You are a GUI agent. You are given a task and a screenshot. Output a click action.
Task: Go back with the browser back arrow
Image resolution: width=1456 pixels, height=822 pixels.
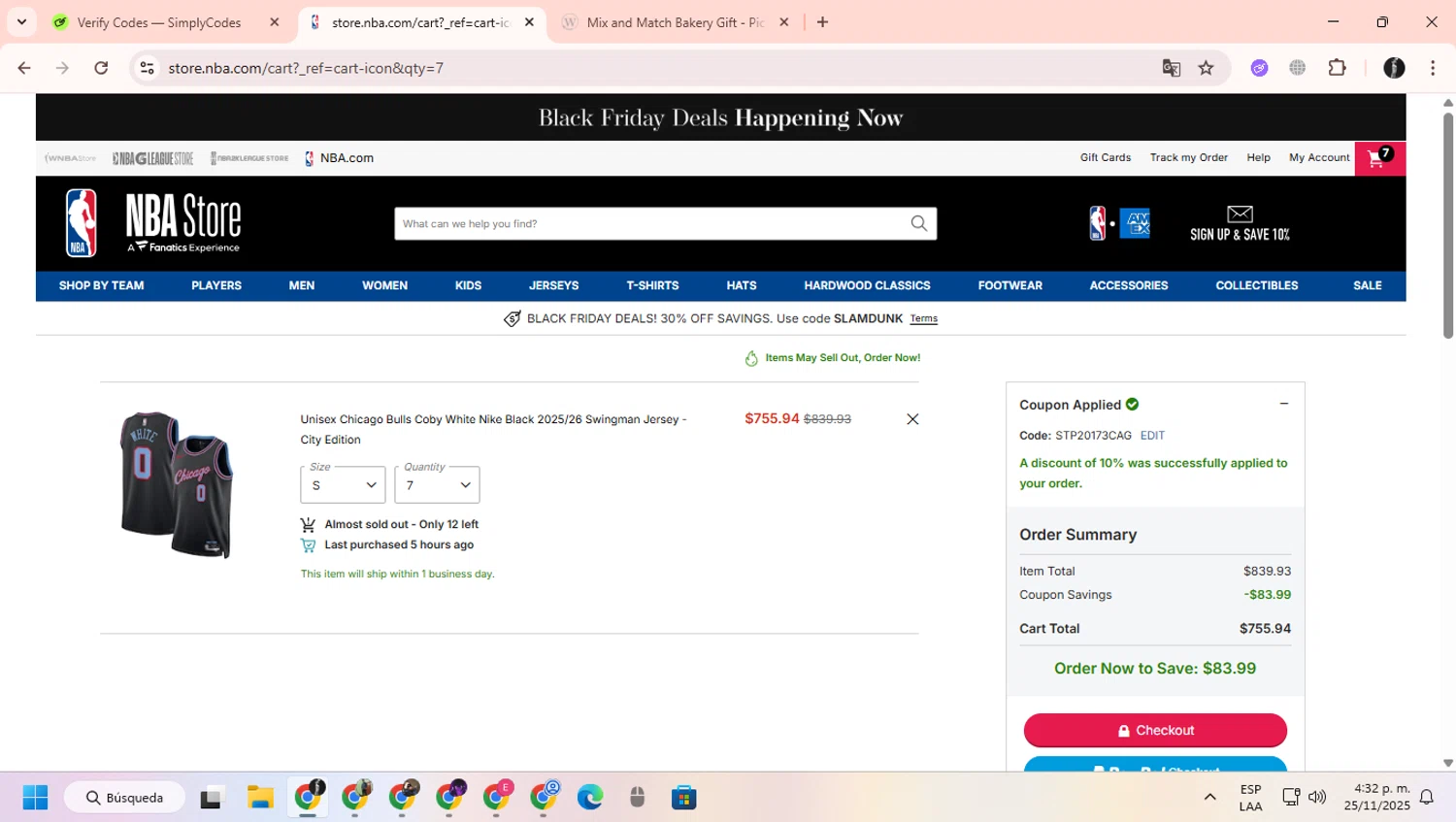tap(24, 68)
